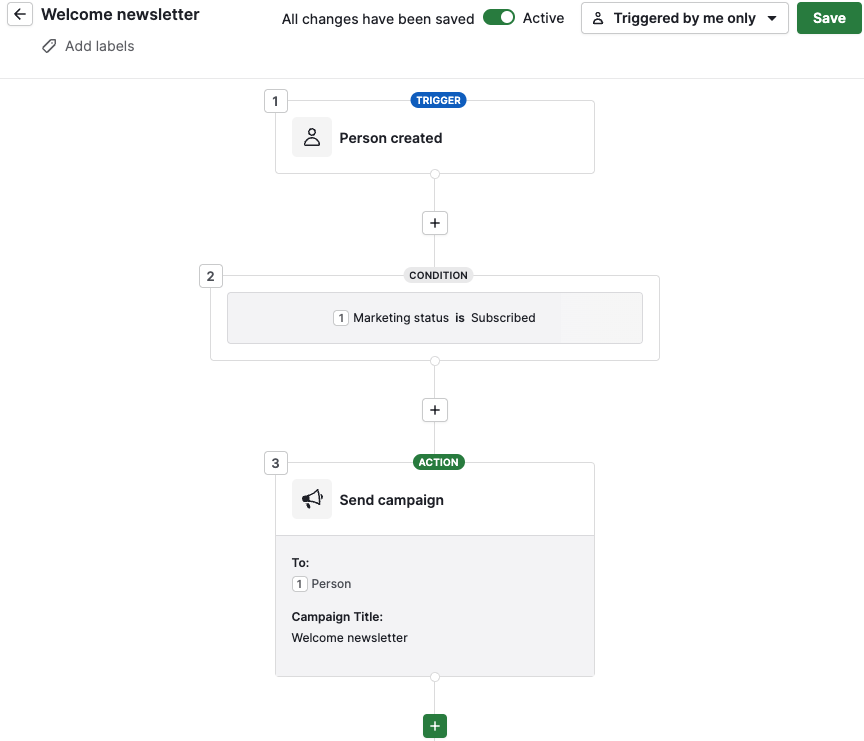This screenshot has width=864, height=741.
Task: Click the tag icon next to Add labels
Action: 49,45
